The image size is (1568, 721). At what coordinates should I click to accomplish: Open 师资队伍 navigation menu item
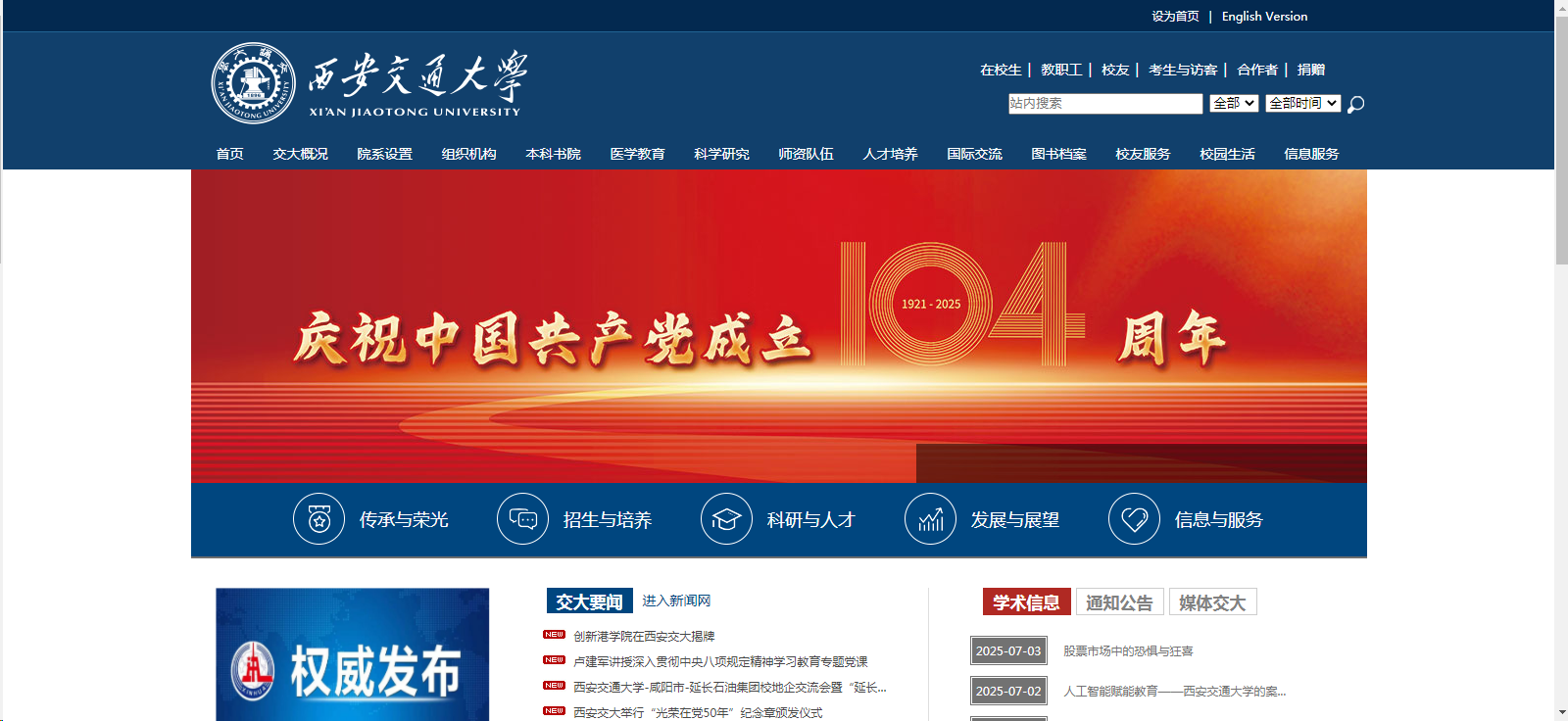807,154
